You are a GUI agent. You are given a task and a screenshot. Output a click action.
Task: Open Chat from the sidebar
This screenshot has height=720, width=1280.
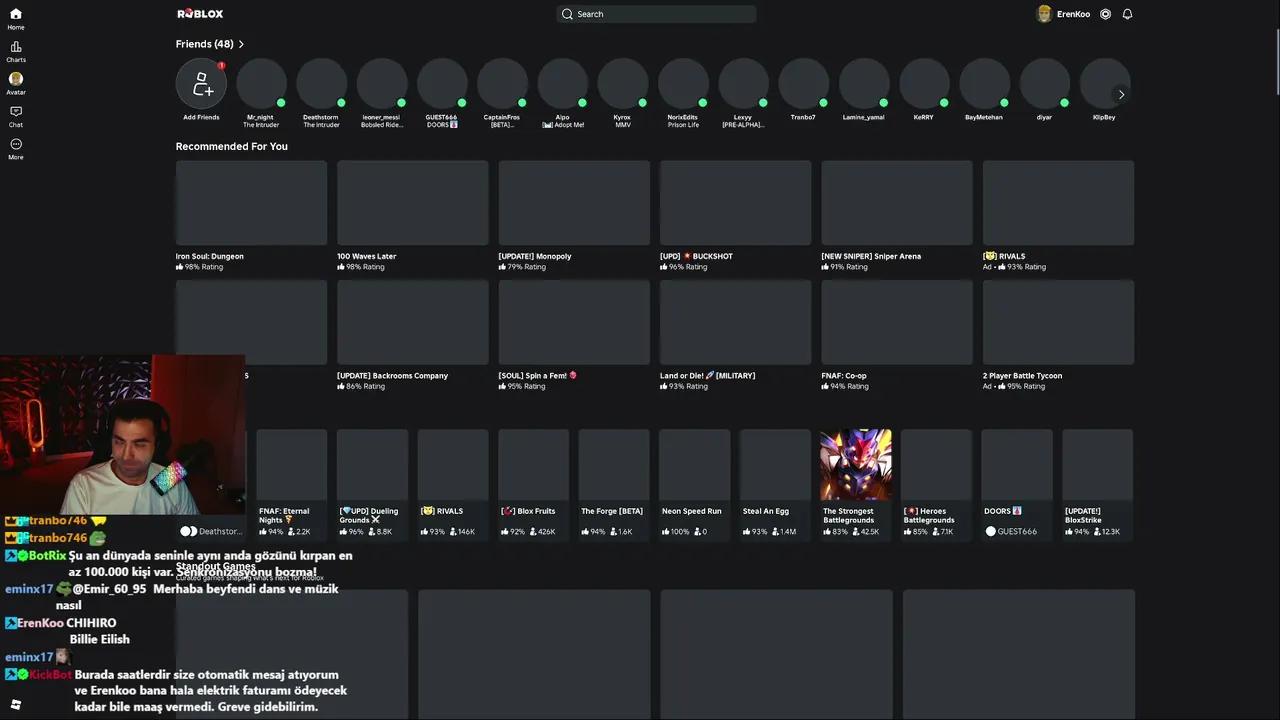coord(16,116)
